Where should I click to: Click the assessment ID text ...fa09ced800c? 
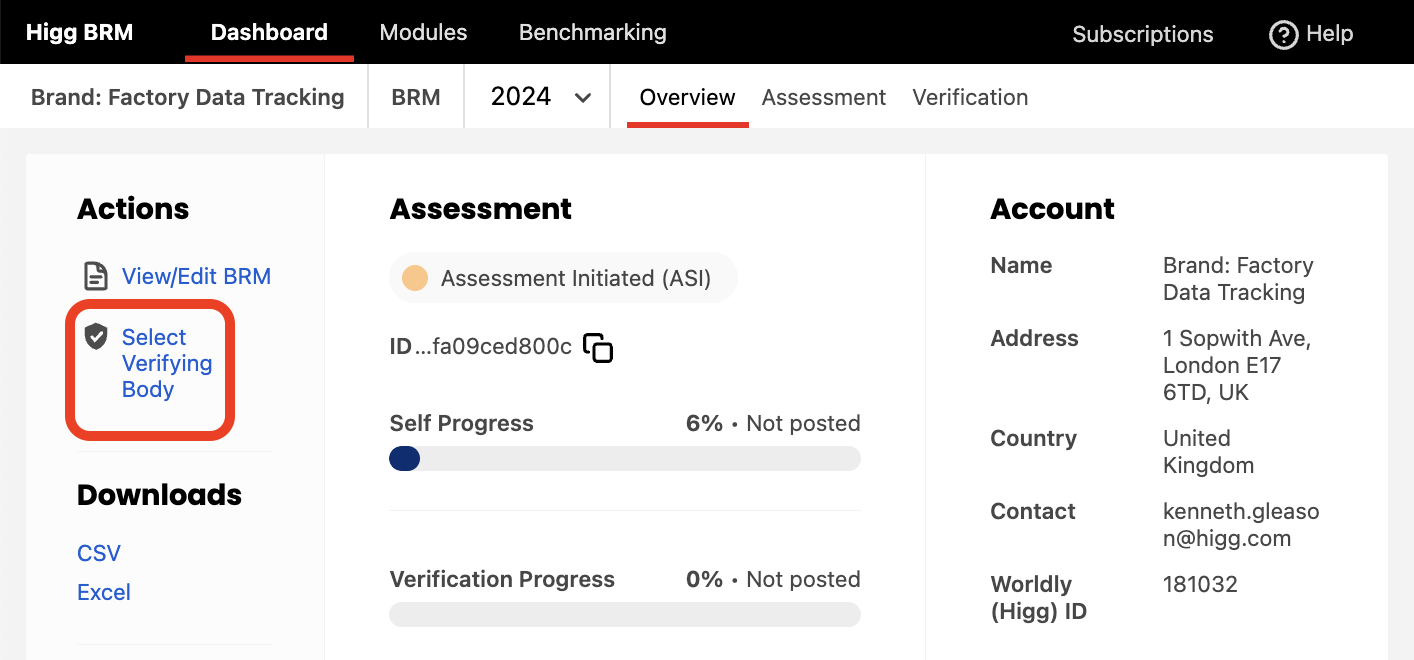coord(493,347)
